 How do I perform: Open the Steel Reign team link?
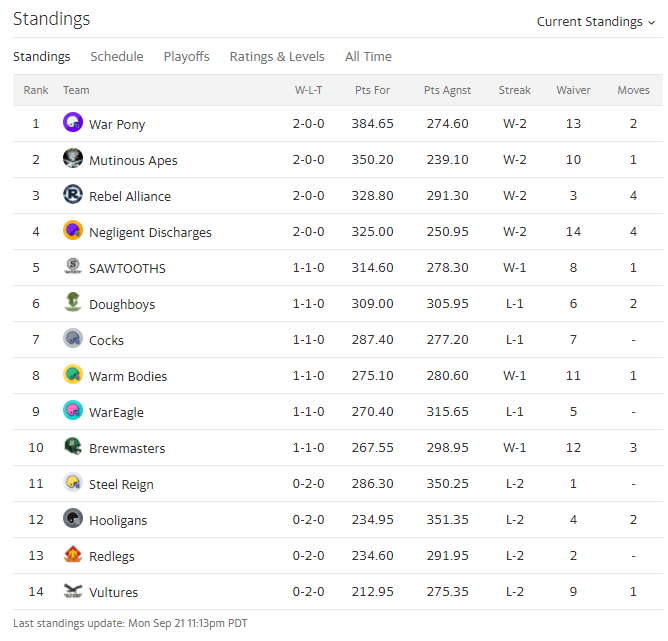[x=121, y=484]
